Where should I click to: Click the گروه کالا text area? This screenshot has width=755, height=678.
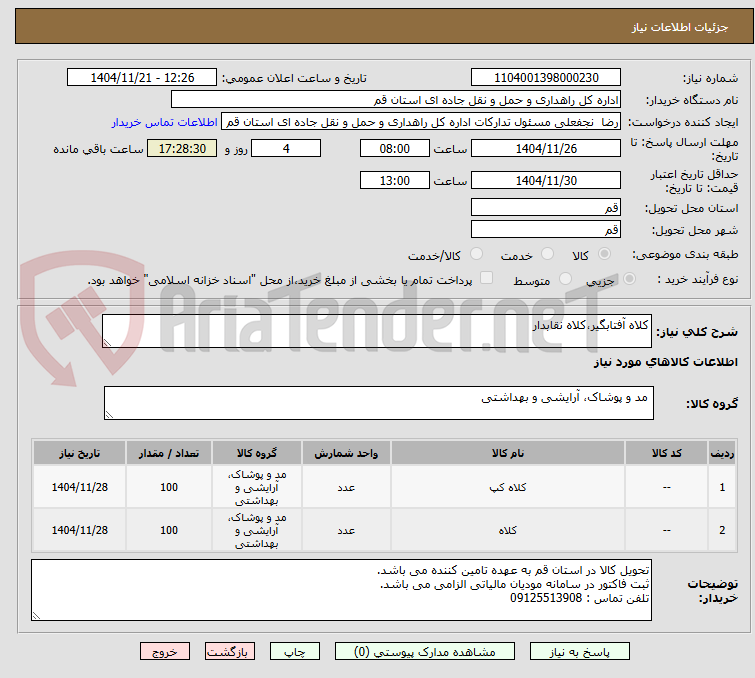click(378, 403)
